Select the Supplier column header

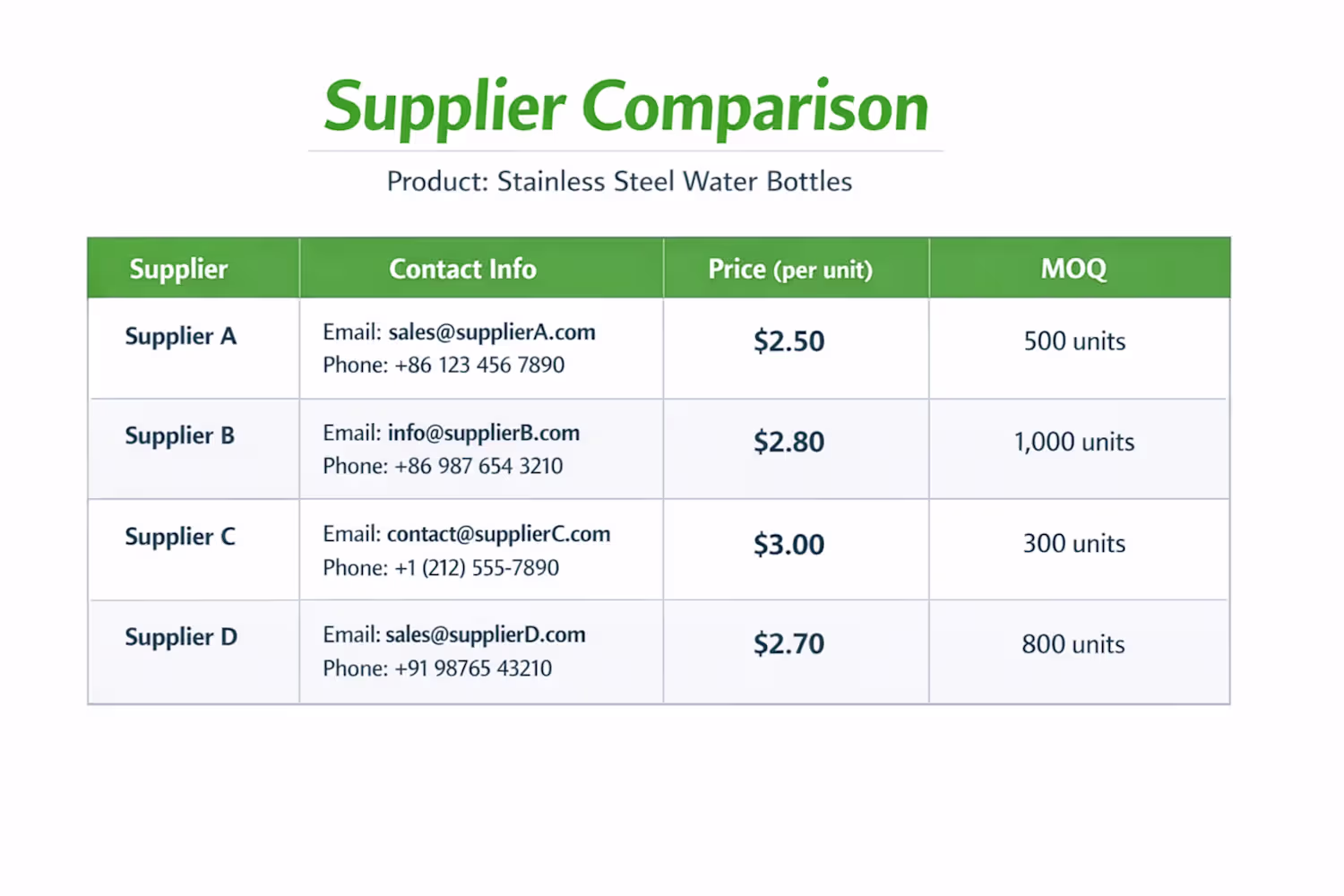coord(178,269)
